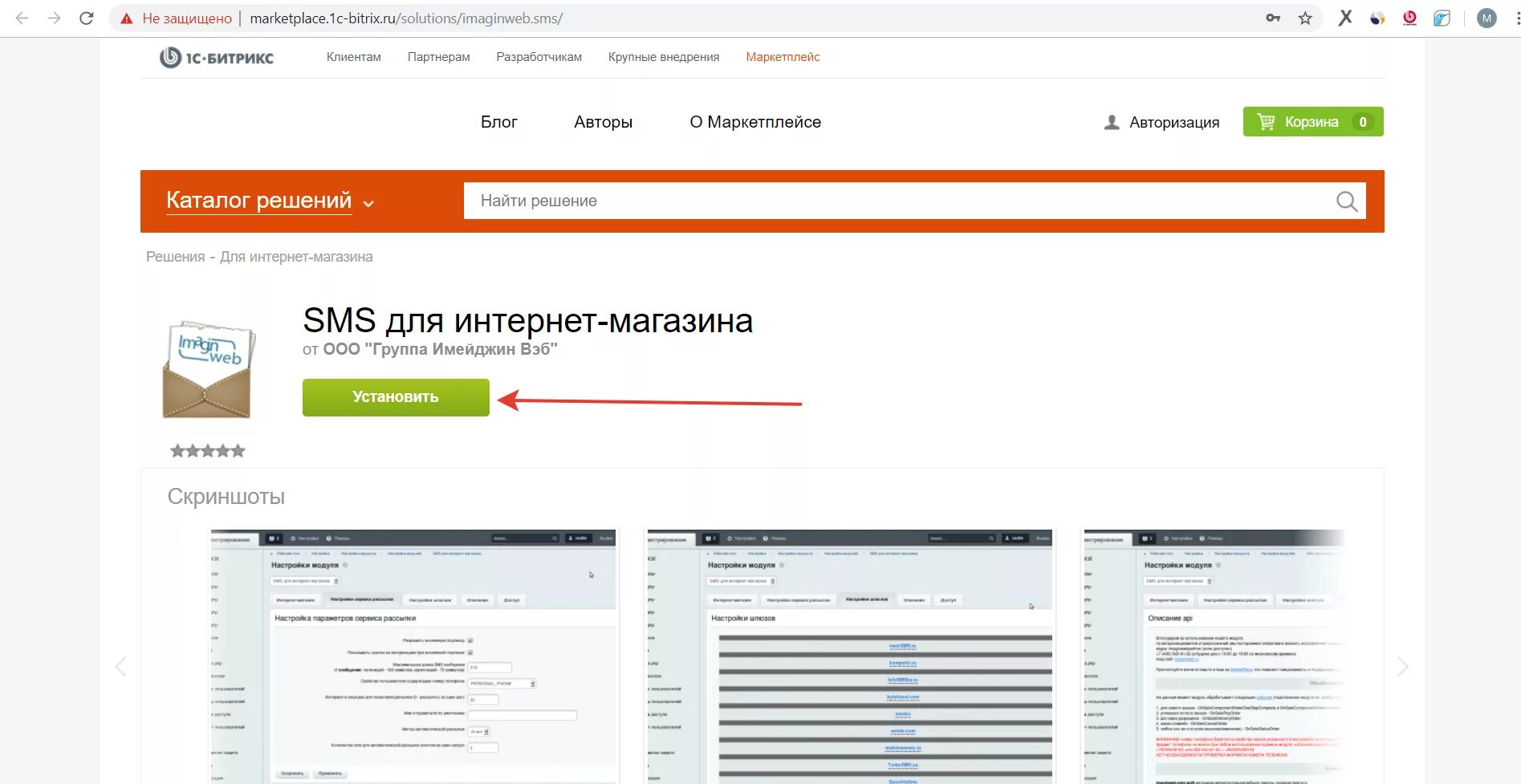Show next screenshots with right carousel arrow
Viewport: 1521px width, 784px height.
[1402, 666]
